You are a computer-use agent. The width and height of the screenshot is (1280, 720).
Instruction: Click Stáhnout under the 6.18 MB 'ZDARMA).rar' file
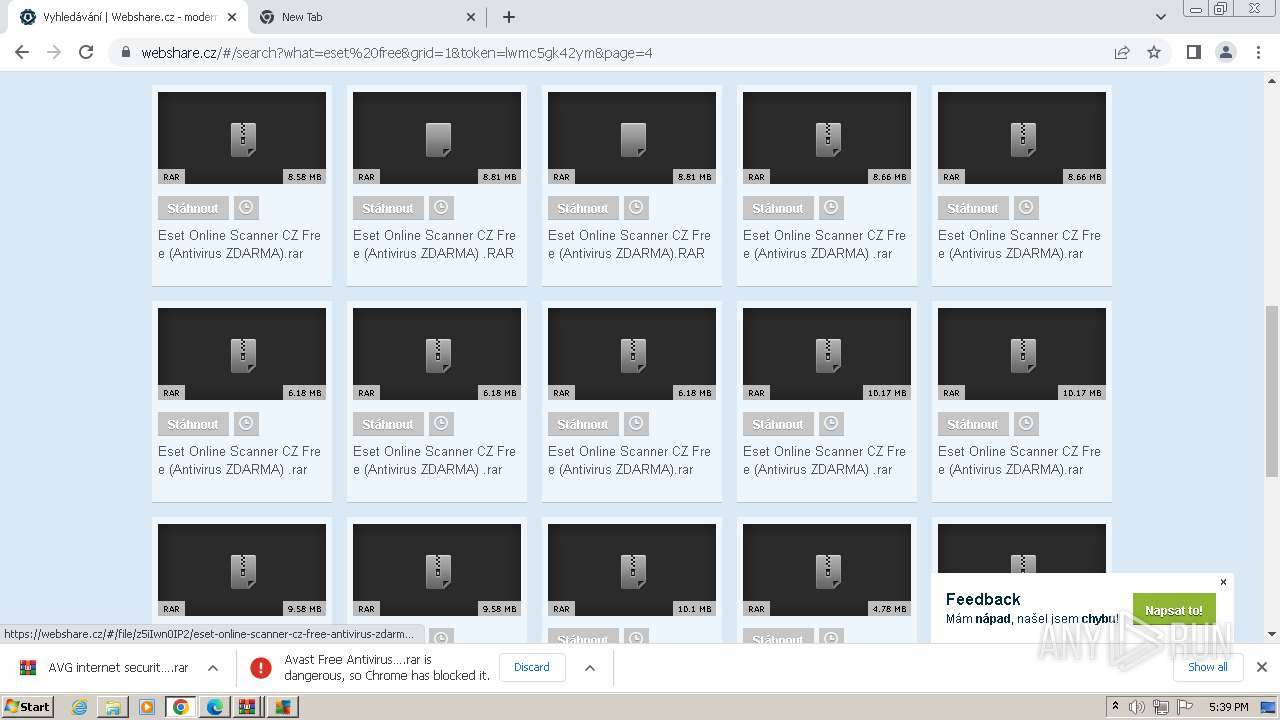583,424
